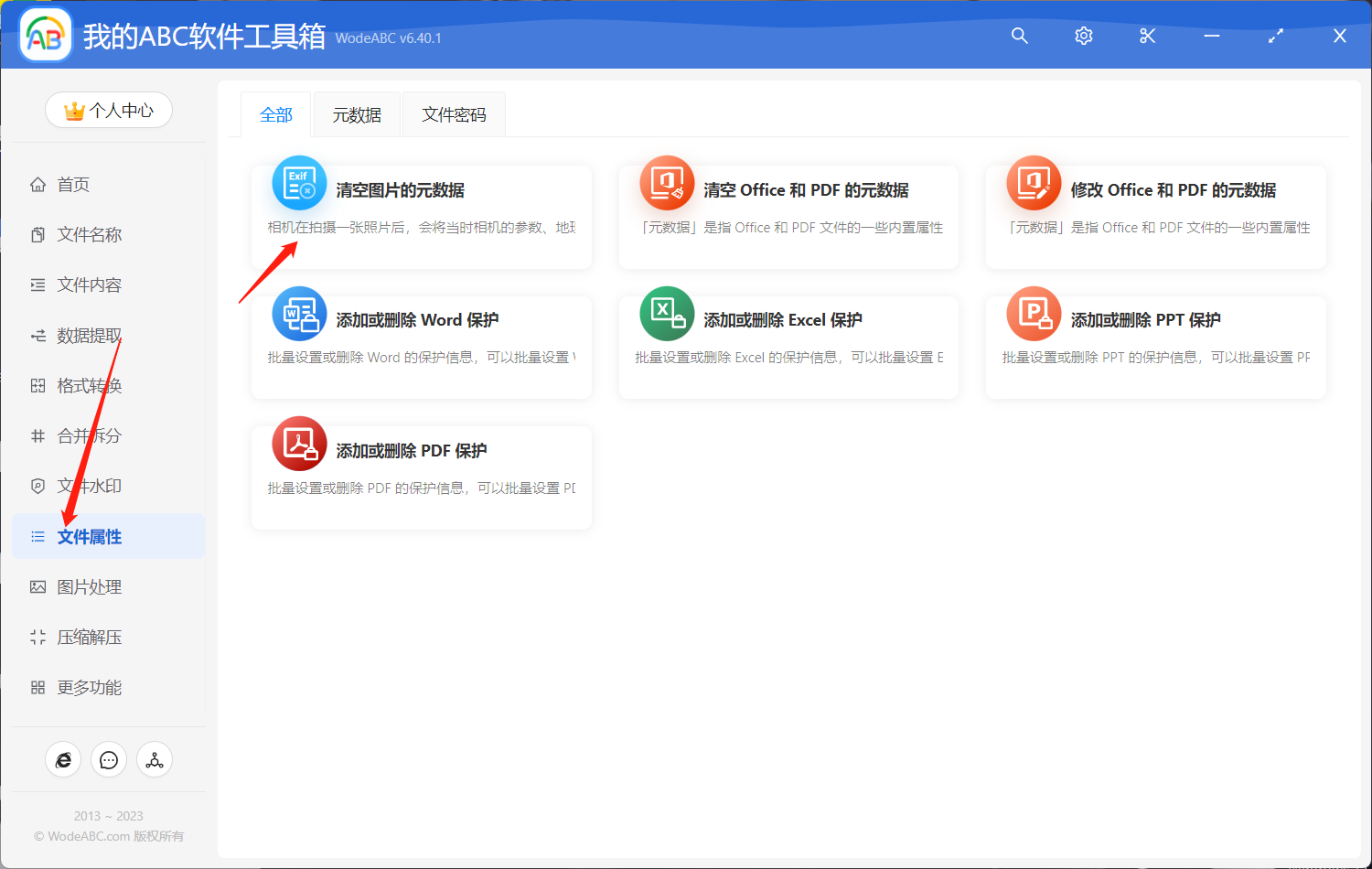Select the 图片处理 sidebar icon
This screenshot has height=869, width=1372.
tap(38, 586)
